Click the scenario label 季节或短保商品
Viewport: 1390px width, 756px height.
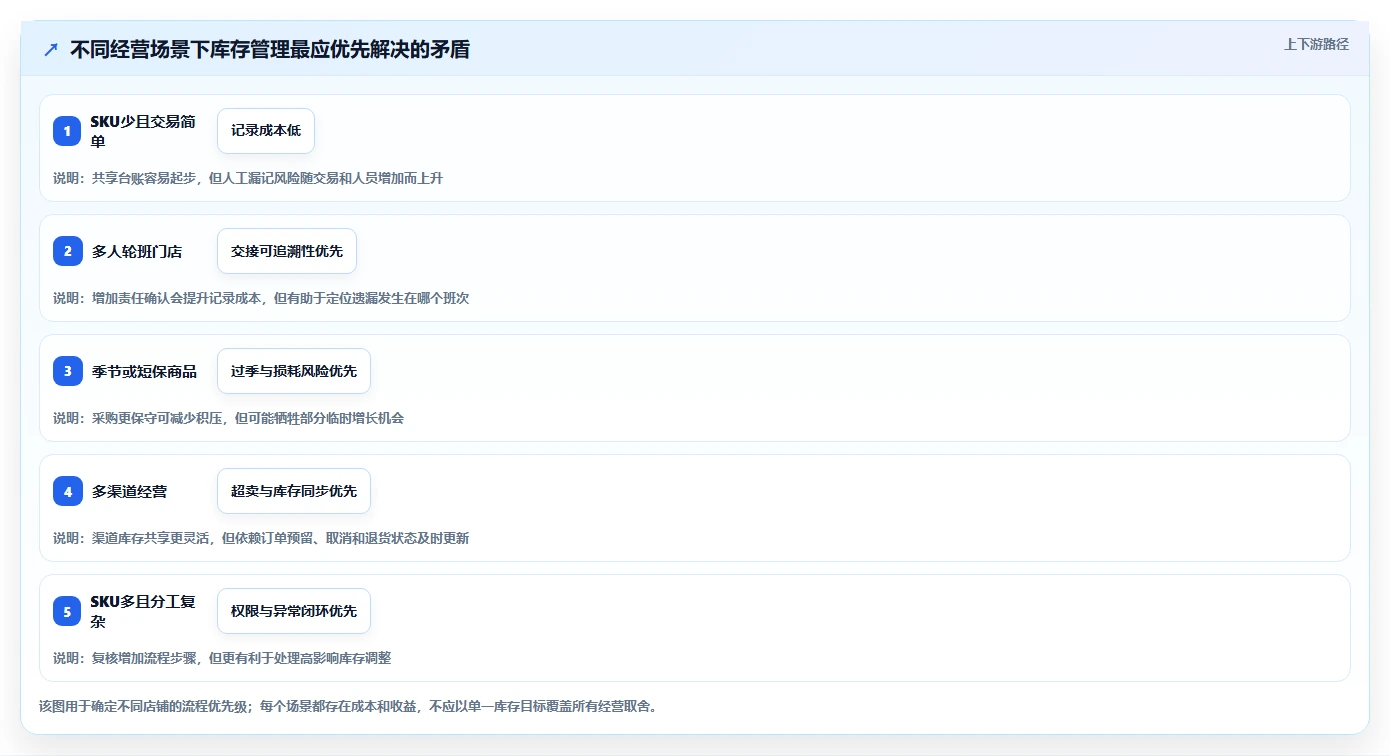144,372
